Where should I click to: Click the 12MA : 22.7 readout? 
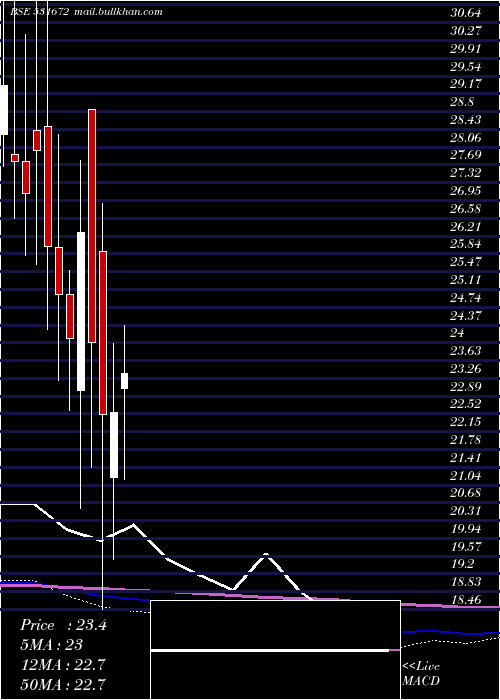[62, 665]
